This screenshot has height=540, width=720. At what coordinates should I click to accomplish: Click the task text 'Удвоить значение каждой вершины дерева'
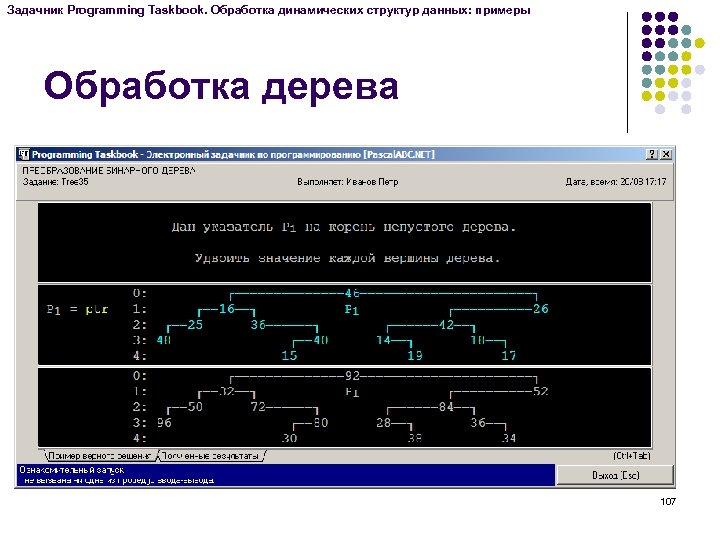tap(348, 258)
